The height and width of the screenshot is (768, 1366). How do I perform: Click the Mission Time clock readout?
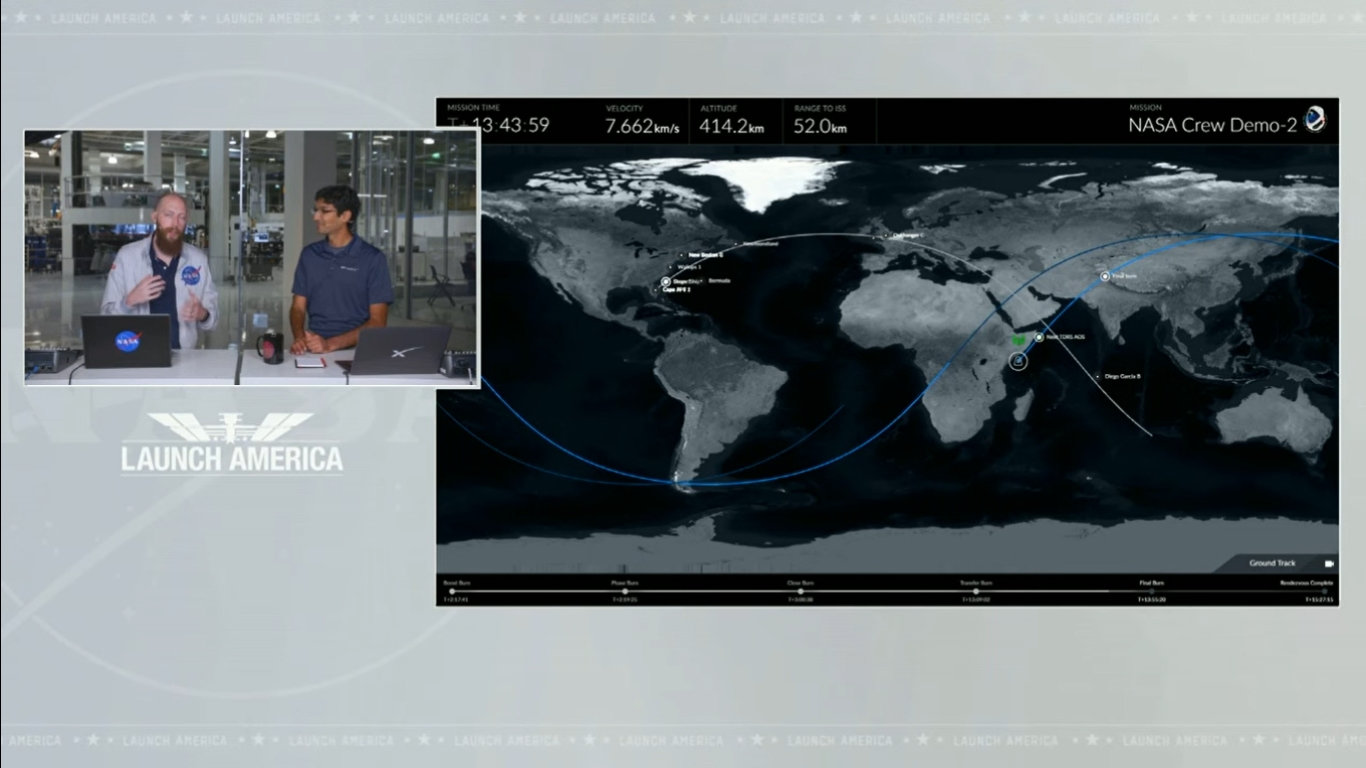click(x=498, y=125)
